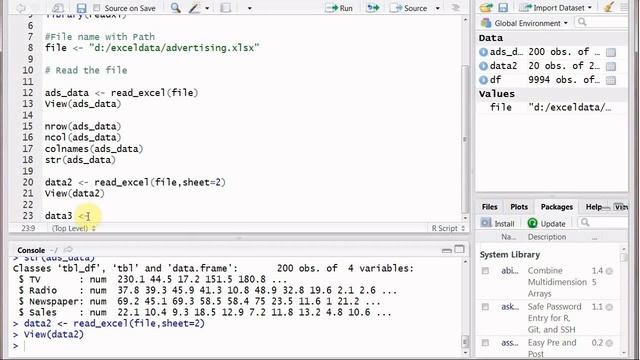Switch to the Packages tab
Image resolution: width=640 pixels, height=360 pixels.
point(557,207)
